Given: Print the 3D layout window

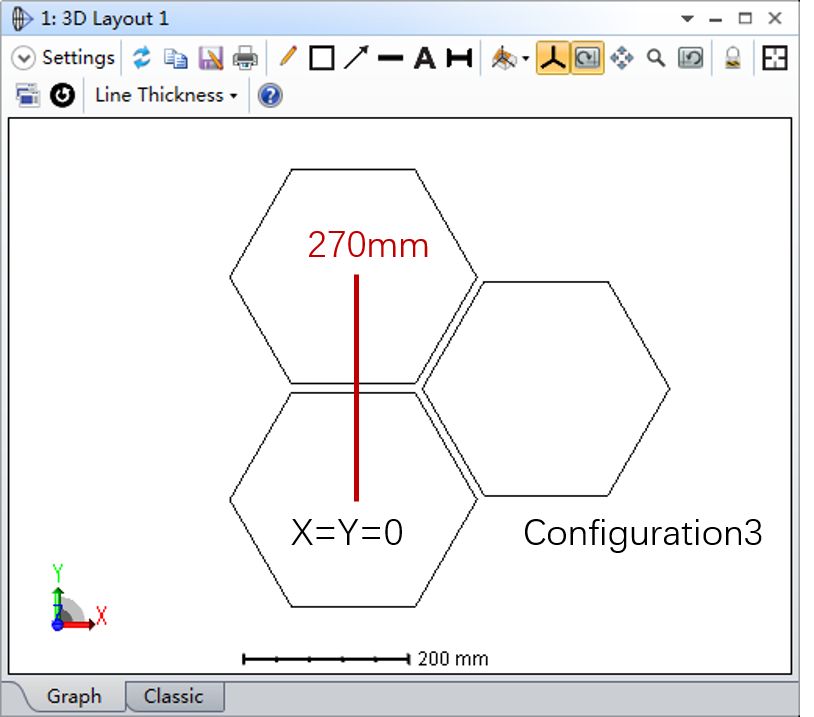Looking at the screenshot, I should [245, 58].
